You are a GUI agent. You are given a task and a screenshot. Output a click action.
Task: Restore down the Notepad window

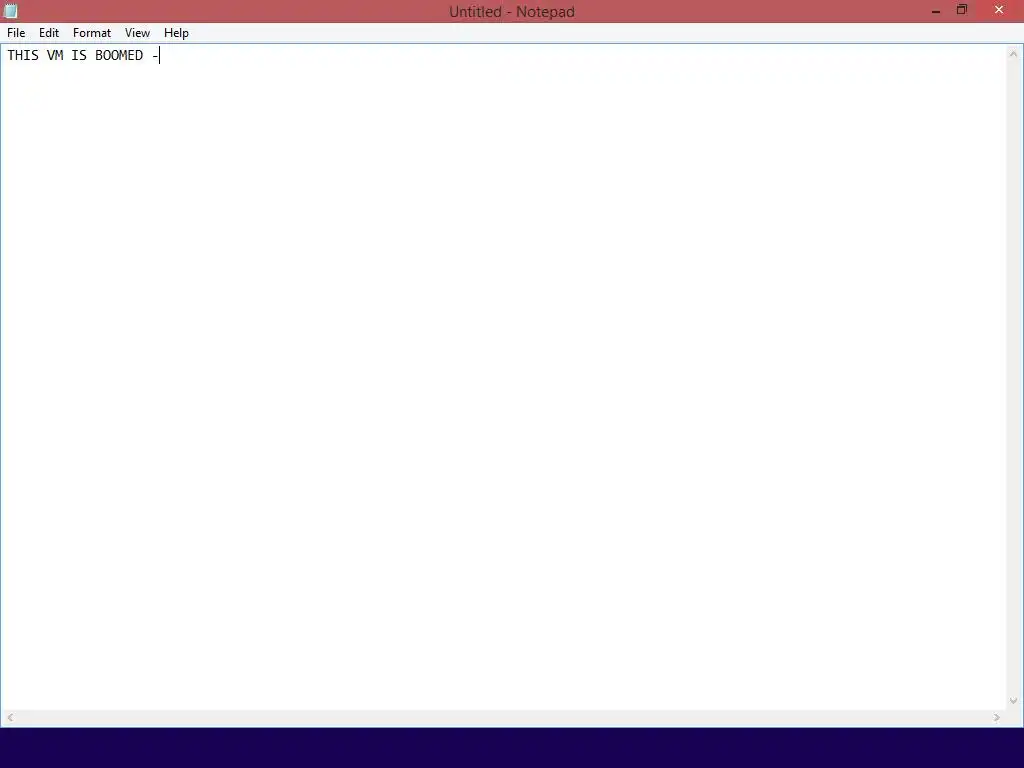pos(962,10)
